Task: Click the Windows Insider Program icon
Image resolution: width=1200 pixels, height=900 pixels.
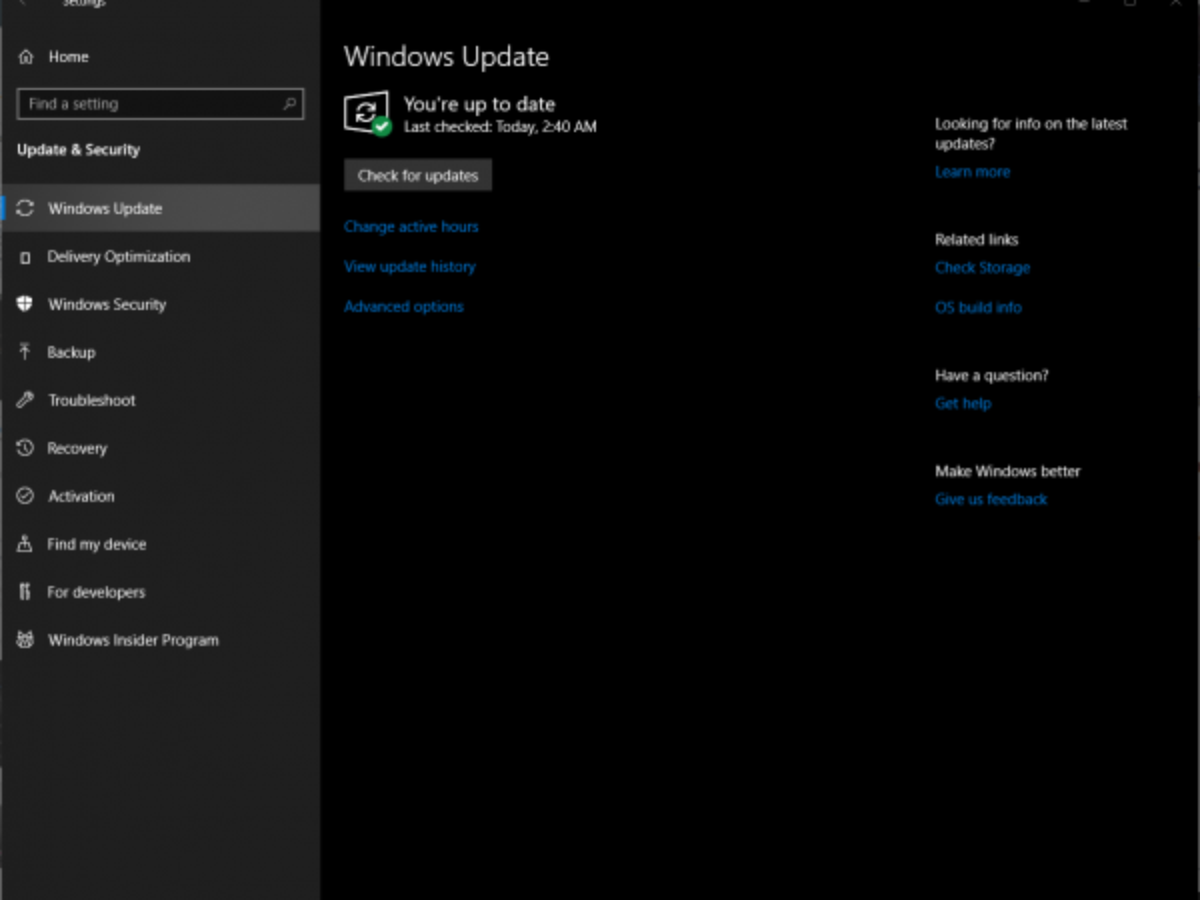Action: (26, 640)
